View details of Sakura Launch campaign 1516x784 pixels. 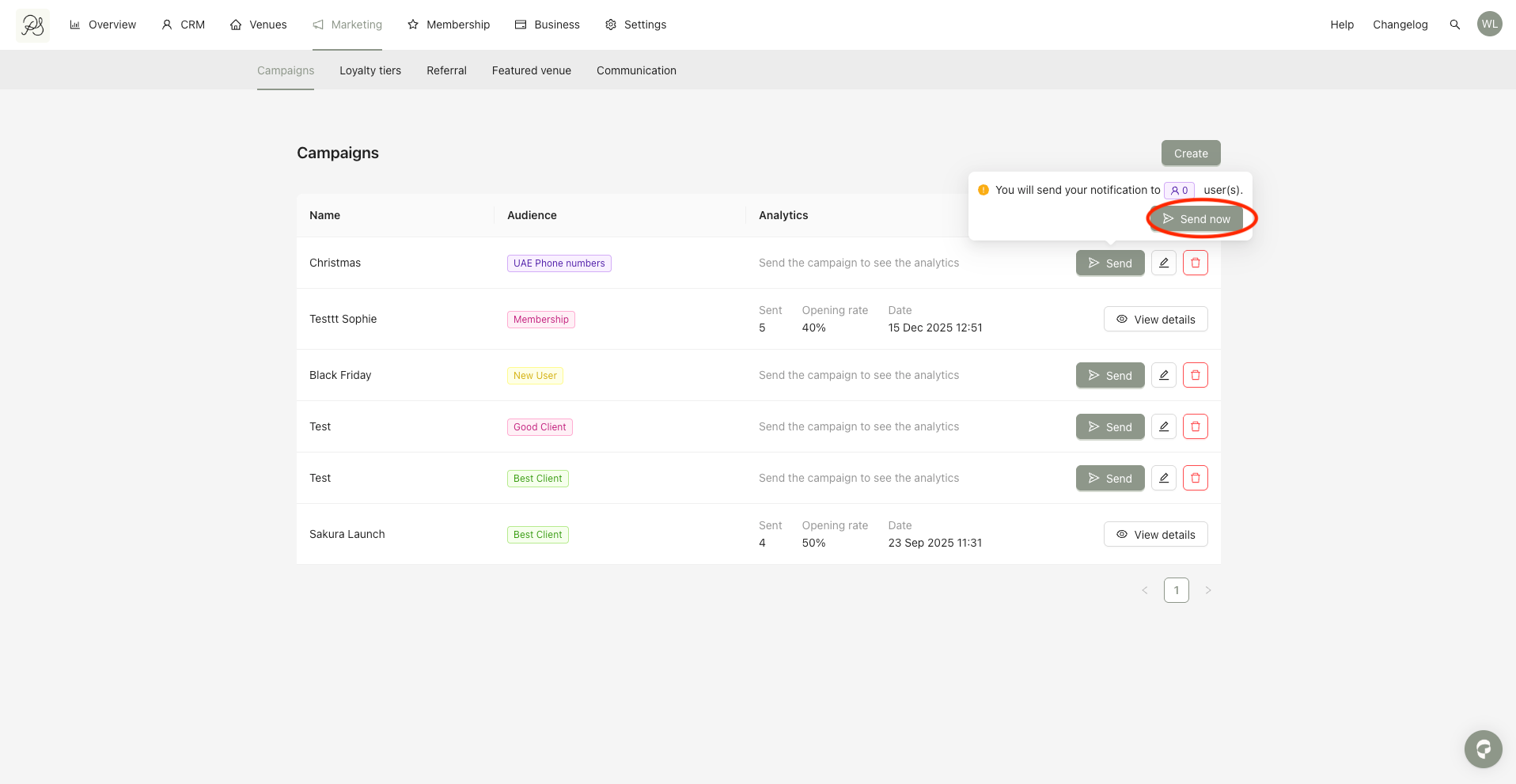tap(1155, 534)
